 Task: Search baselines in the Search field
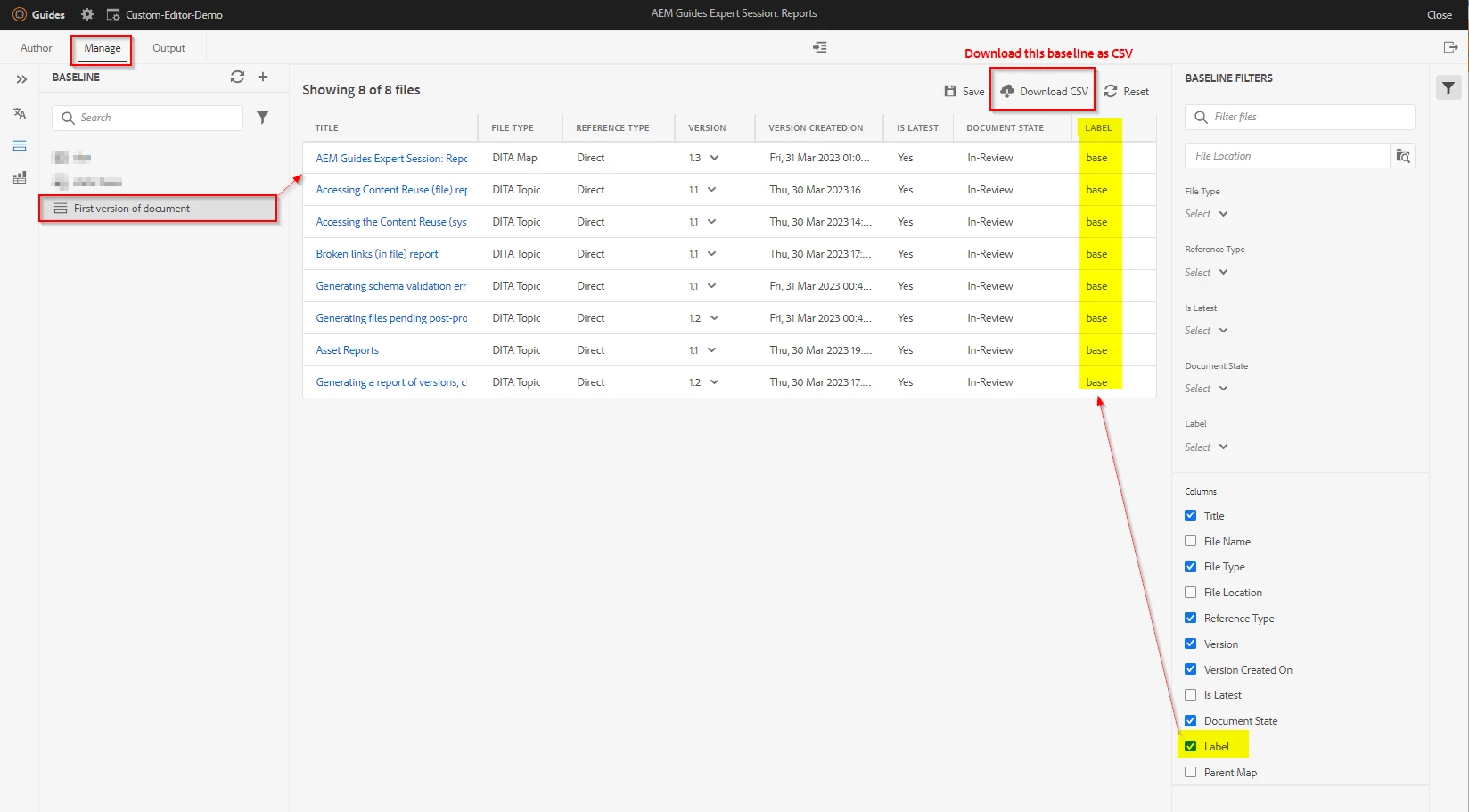pos(148,118)
